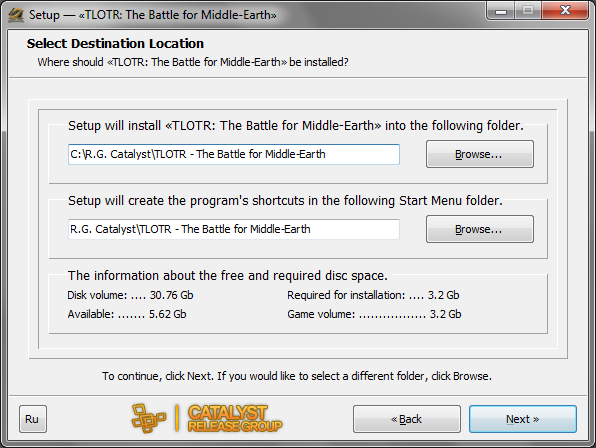Click the Setup installer icon in title bar

16,15
